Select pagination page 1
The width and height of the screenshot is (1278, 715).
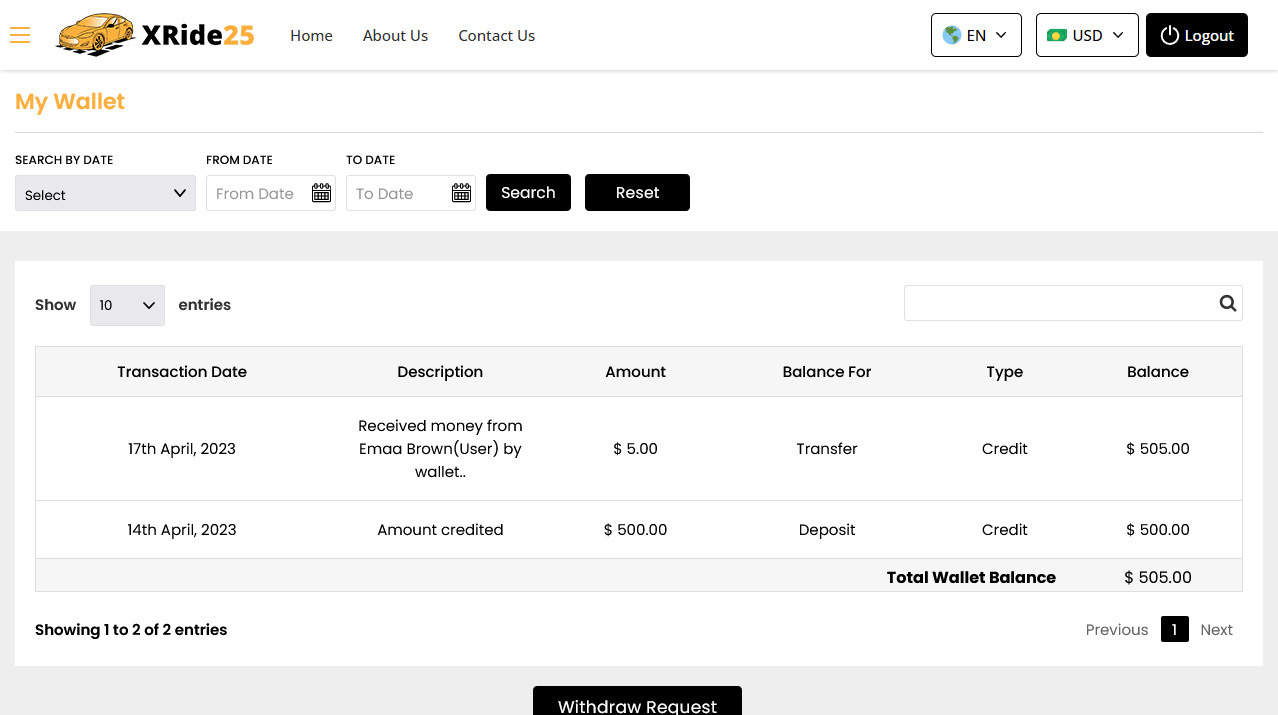coord(1174,629)
